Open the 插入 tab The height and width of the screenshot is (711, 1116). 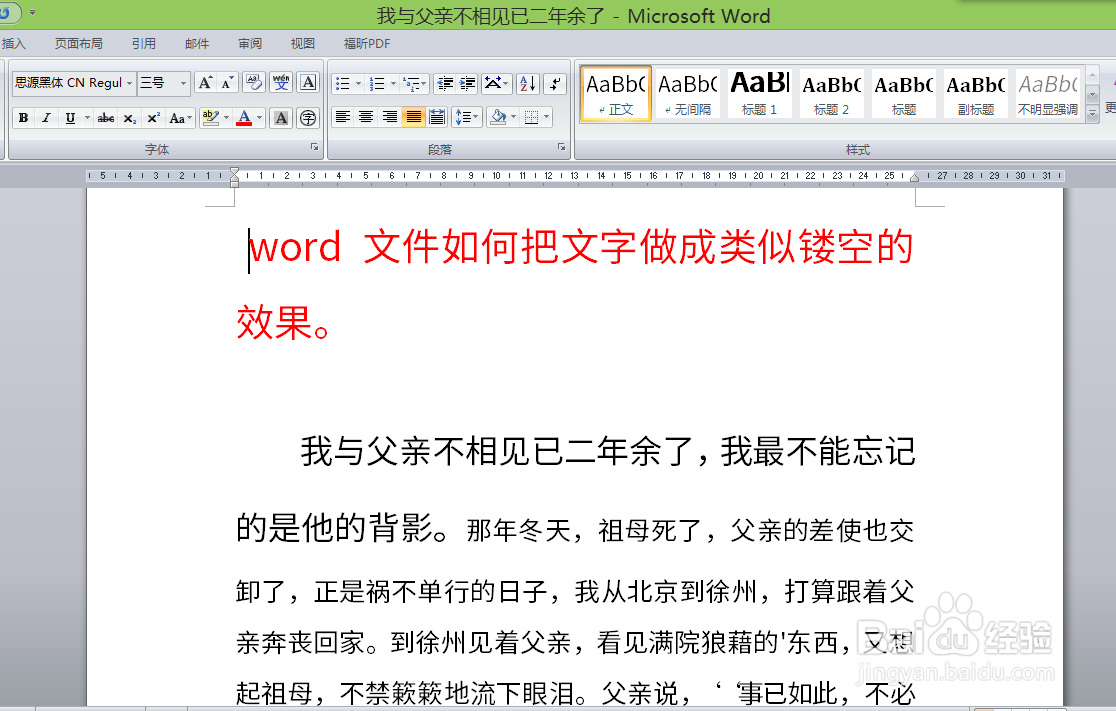[x=14, y=43]
